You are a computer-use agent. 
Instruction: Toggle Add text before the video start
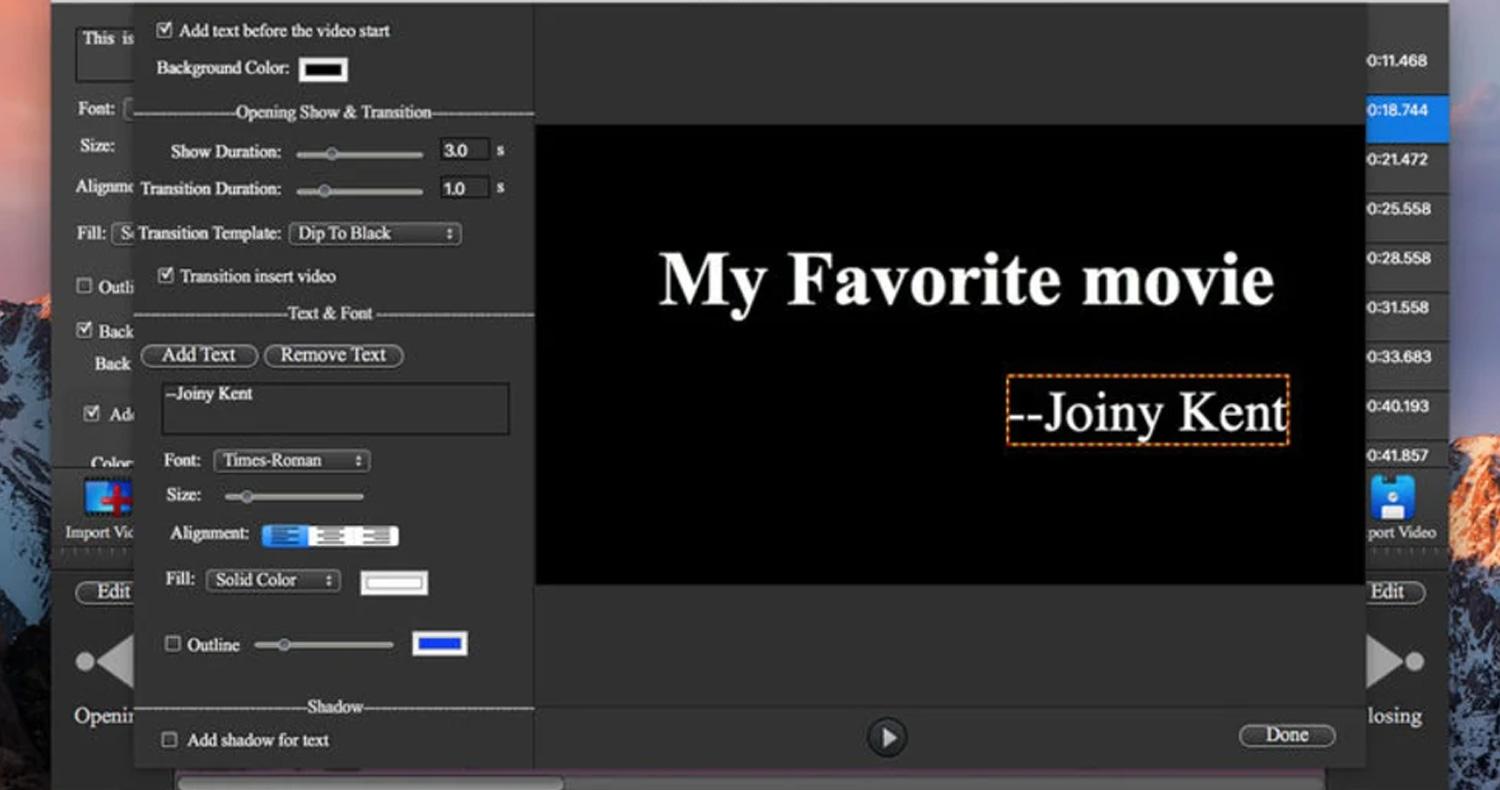click(x=165, y=31)
